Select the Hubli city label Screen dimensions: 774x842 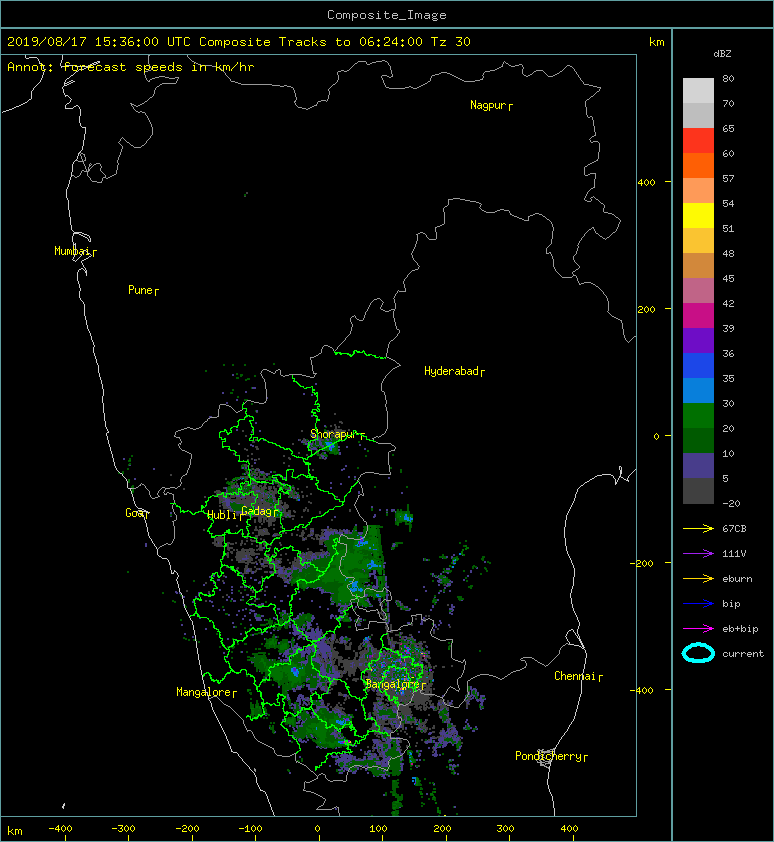click(x=222, y=515)
